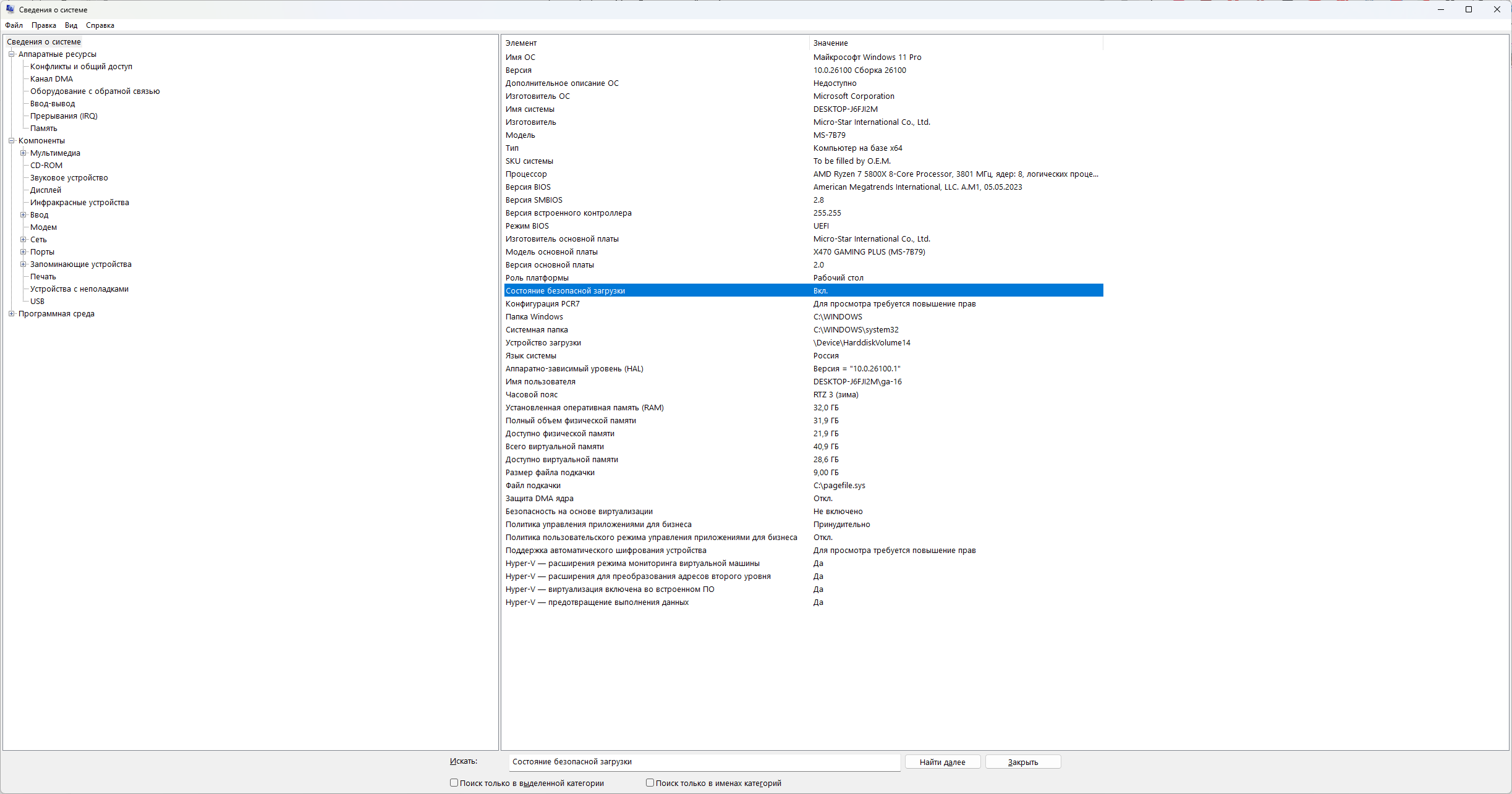
Task: Collapse the Аппаратные ресурсы tree node
Action: [x=11, y=54]
